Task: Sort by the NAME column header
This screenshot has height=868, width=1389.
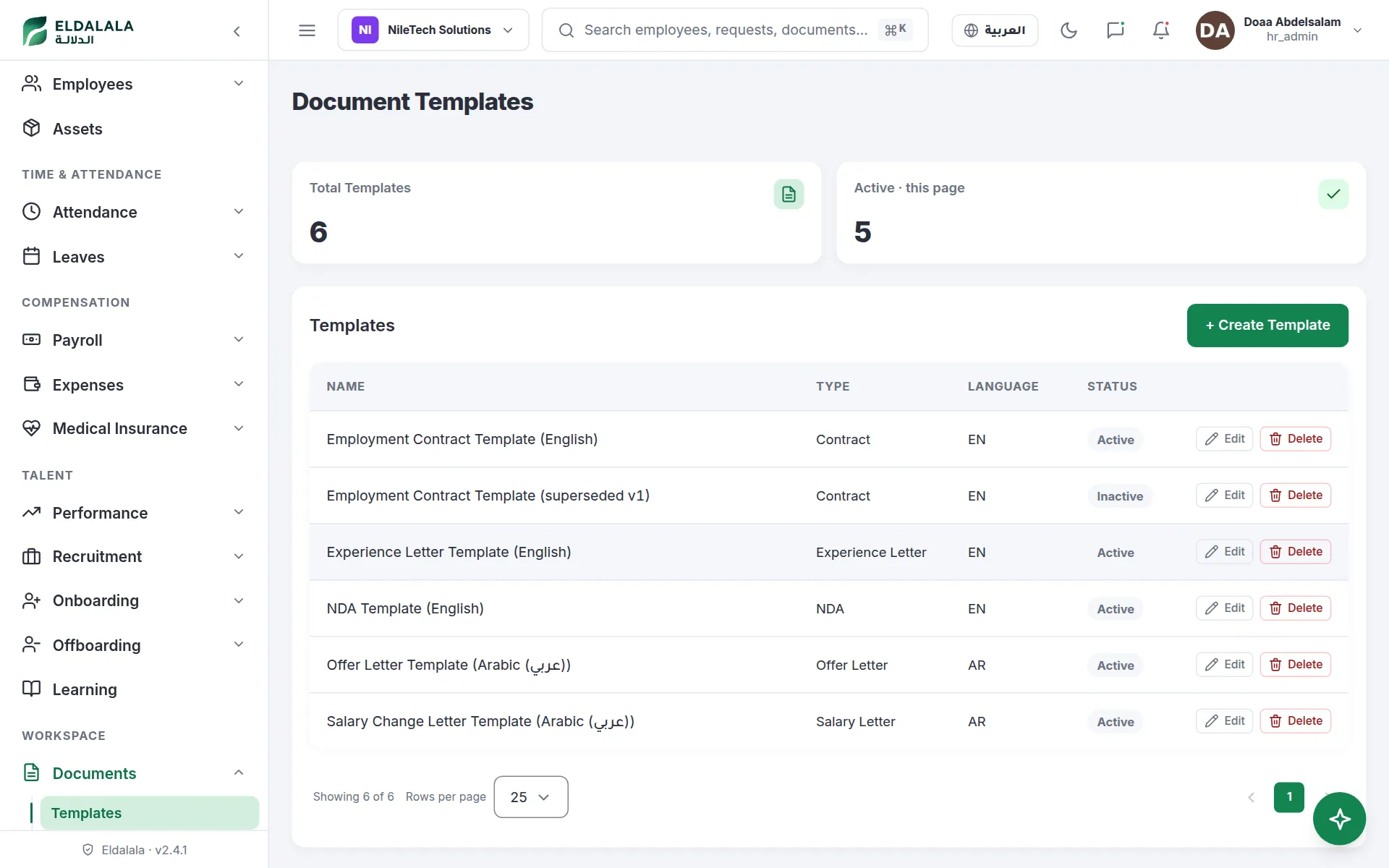Action: (x=346, y=386)
